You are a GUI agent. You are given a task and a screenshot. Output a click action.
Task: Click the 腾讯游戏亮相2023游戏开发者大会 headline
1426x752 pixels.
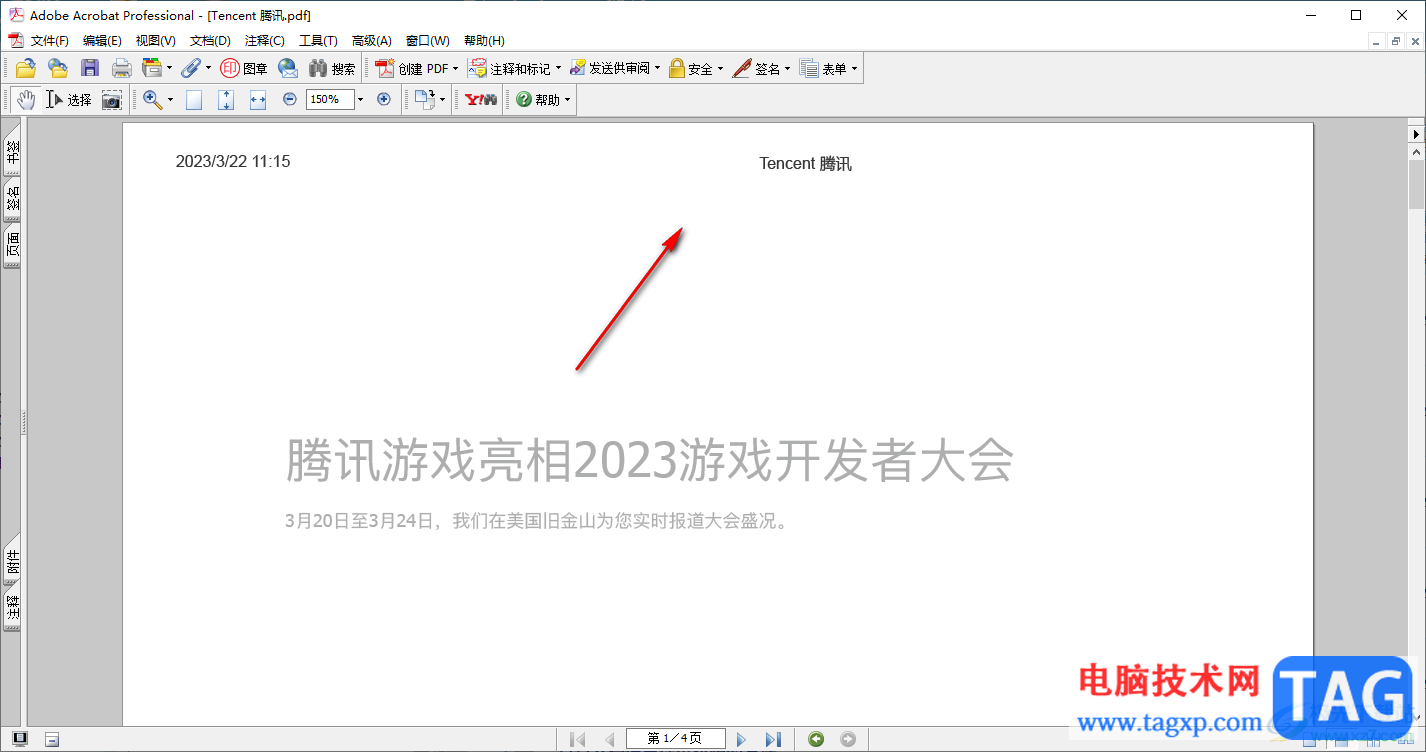tap(650, 461)
